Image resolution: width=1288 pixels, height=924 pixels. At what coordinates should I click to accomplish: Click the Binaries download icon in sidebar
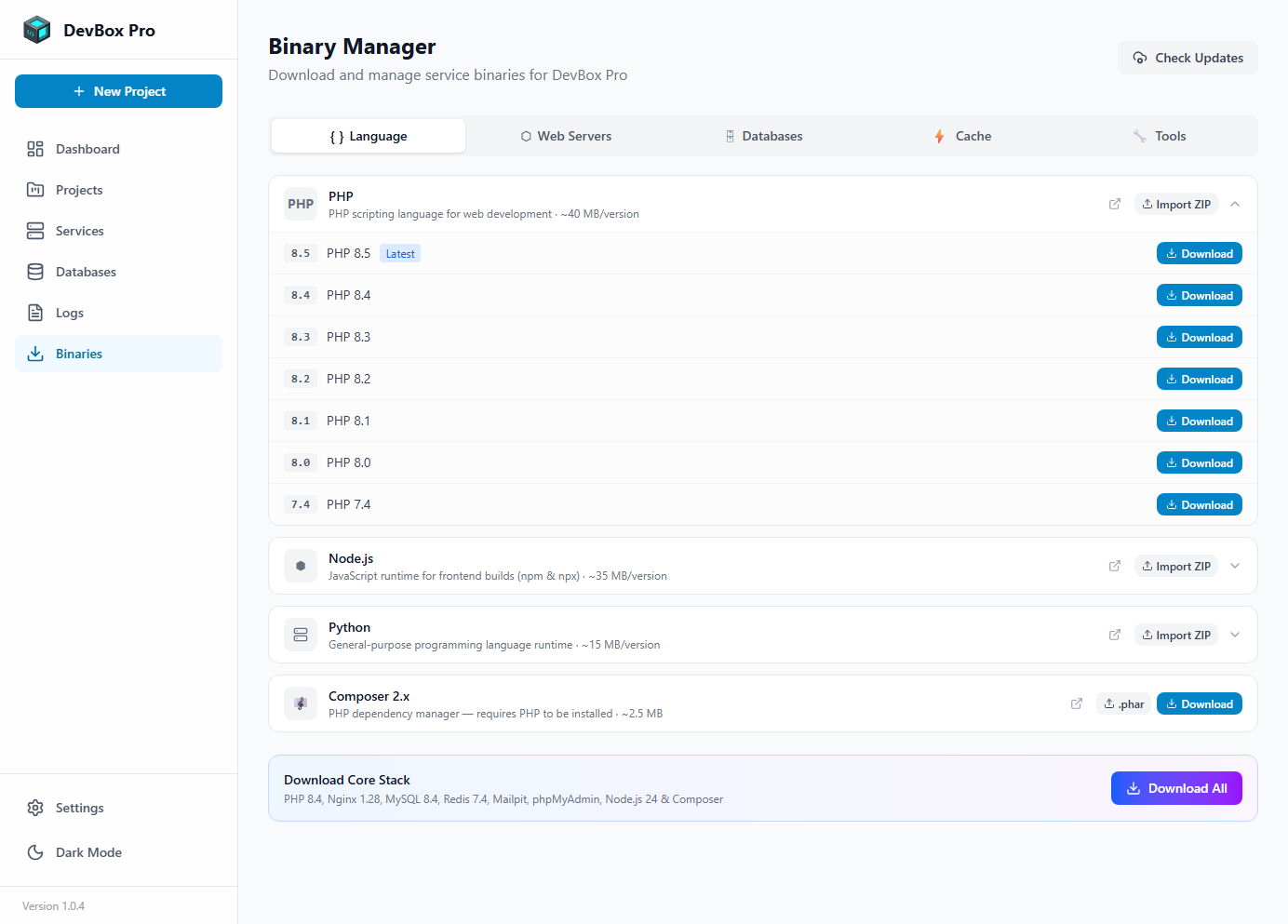35,354
